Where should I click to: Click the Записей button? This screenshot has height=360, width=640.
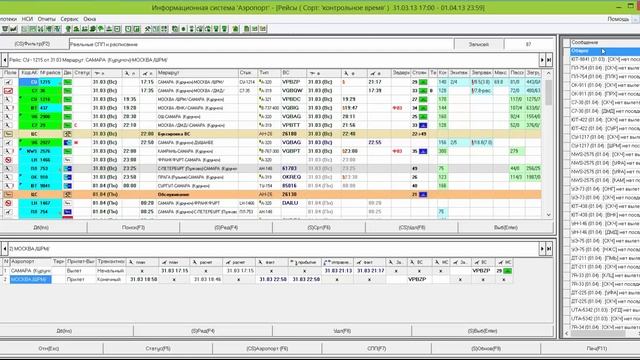tap(479, 44)
